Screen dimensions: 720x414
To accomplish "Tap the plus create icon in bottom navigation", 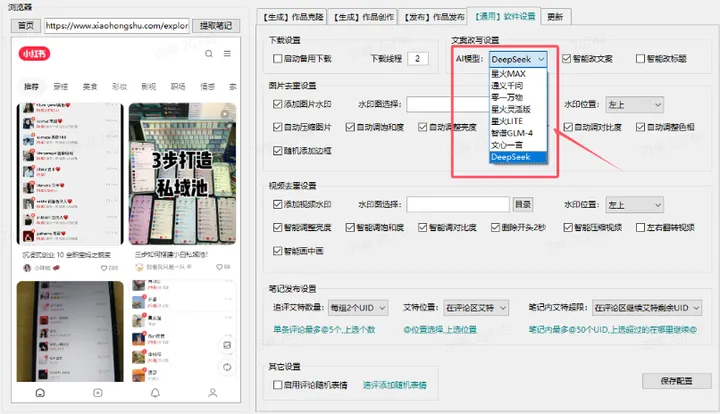I will (98, 393).
